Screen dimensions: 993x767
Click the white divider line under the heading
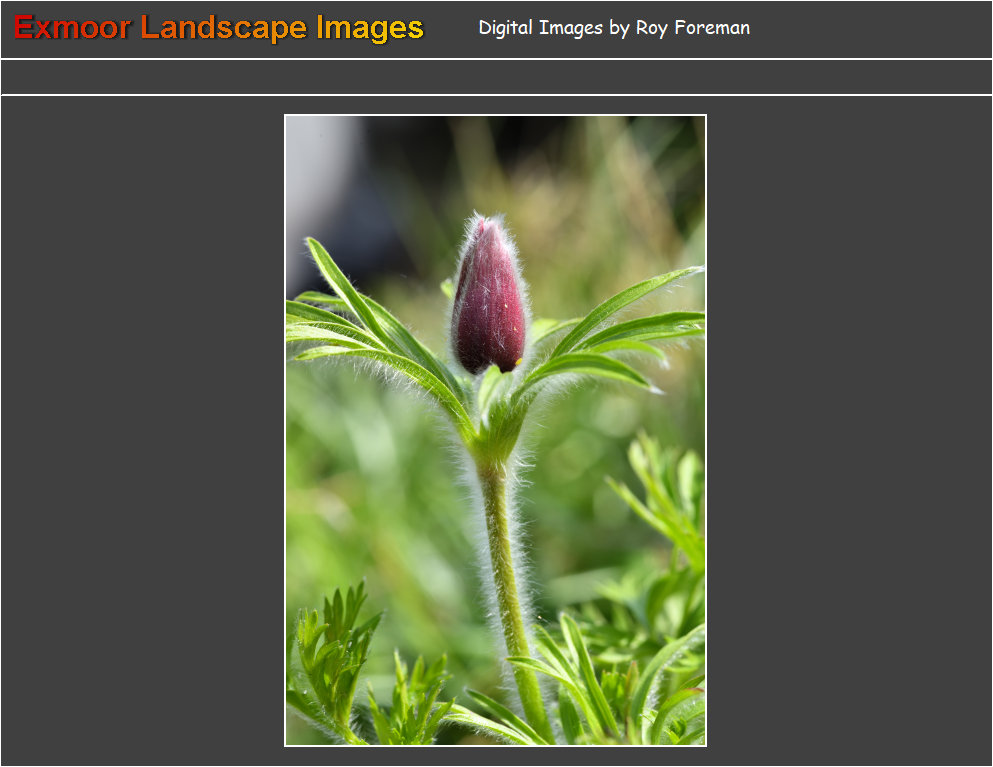(x=496, y=59)
